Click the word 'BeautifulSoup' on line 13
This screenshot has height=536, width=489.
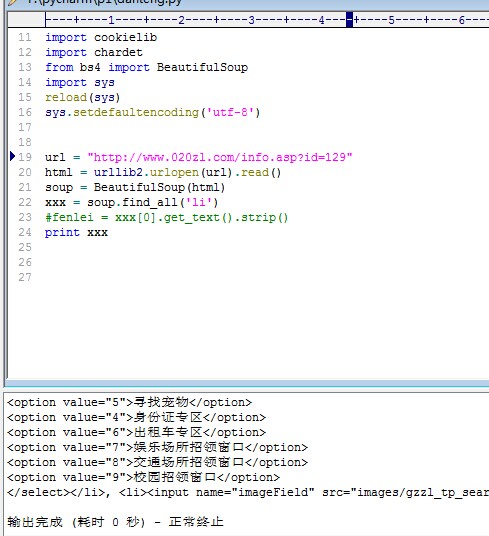(x=202, y=67)
